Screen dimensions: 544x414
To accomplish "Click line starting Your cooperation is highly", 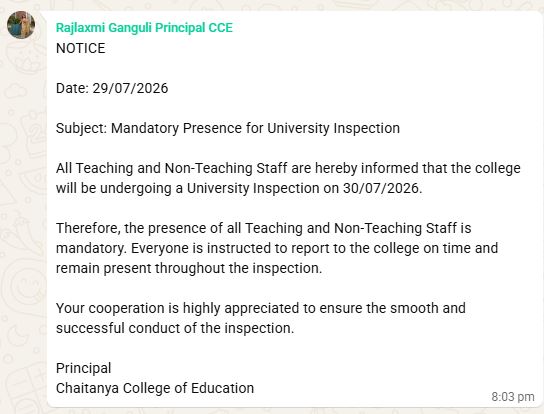I will coord(261,308).
